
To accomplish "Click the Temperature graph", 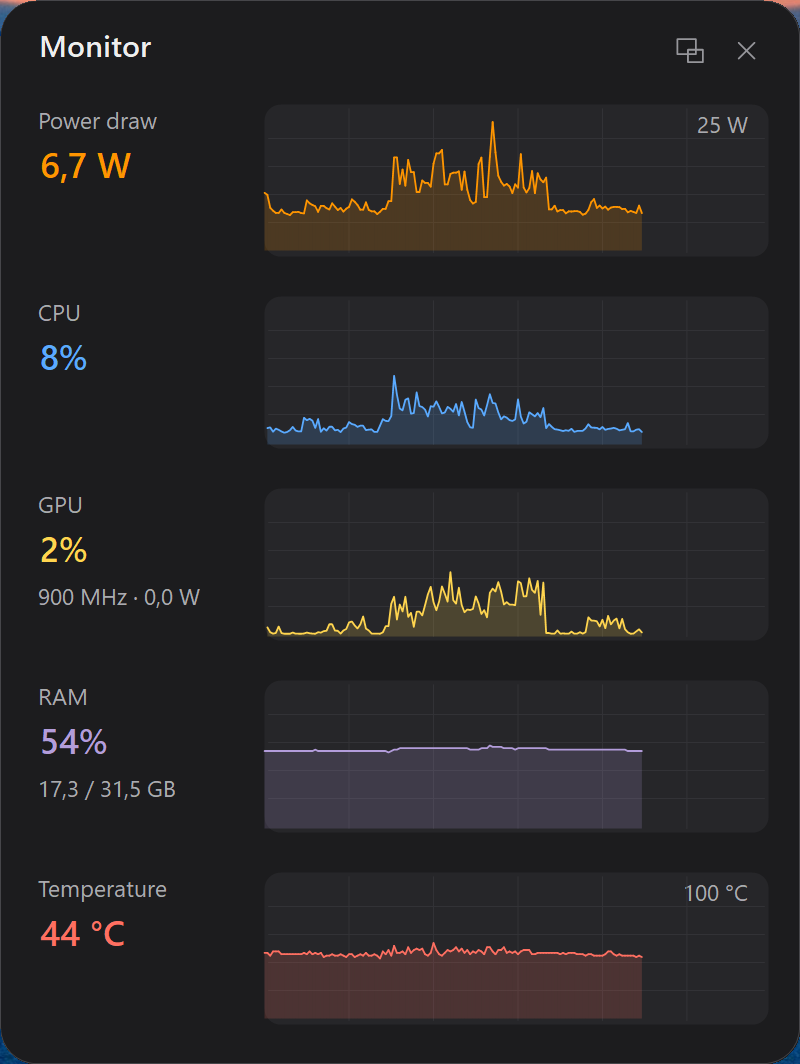I will 516,948.
